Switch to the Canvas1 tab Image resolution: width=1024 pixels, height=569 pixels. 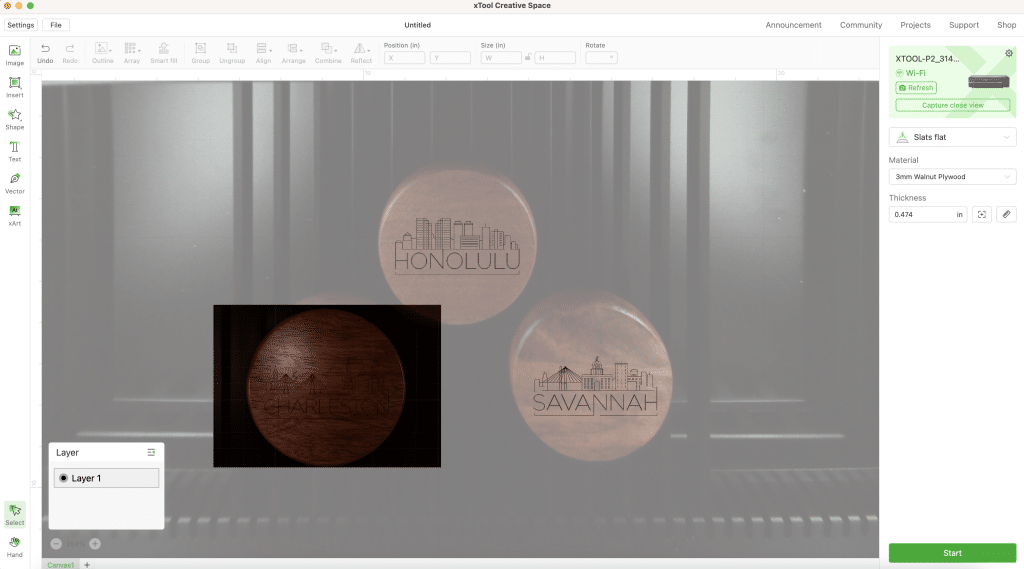pyautogui.click(x=61, y=564)
